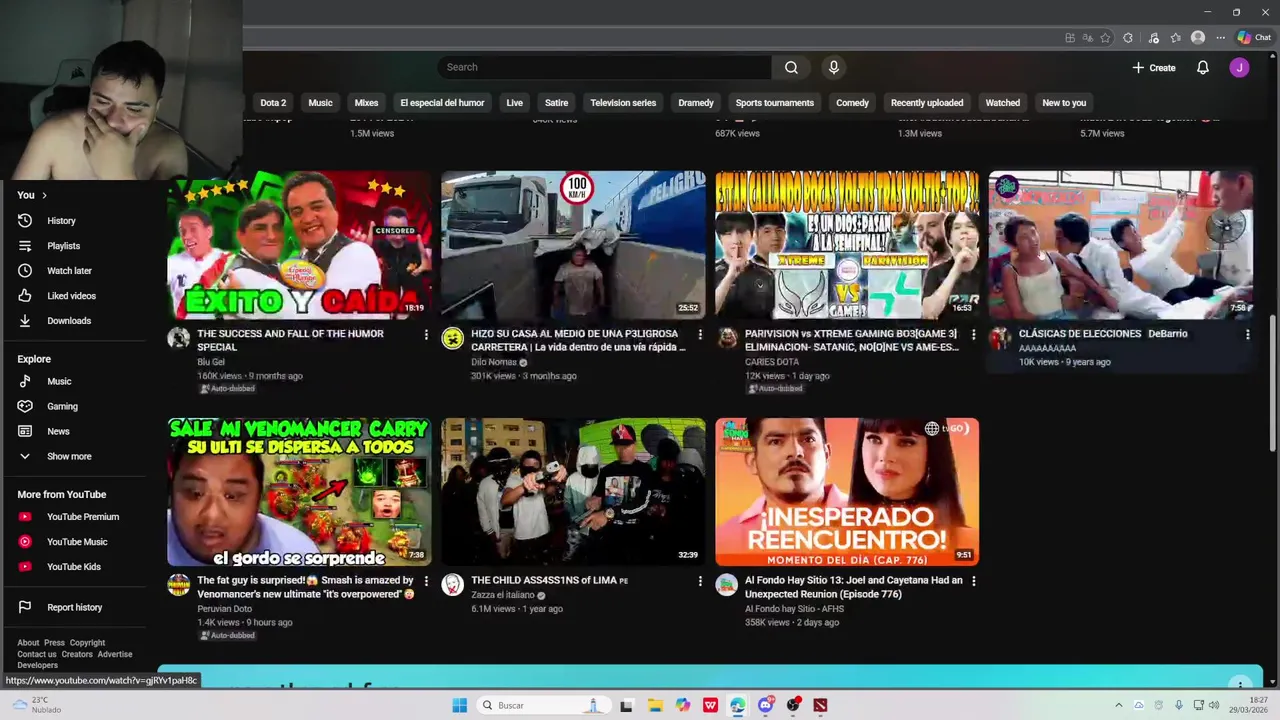Play the INESPERADO REENCUENTRO thumbnail
Viewport: 1280px width, 720px height.
pyautogui.click(x=847, y=492)
